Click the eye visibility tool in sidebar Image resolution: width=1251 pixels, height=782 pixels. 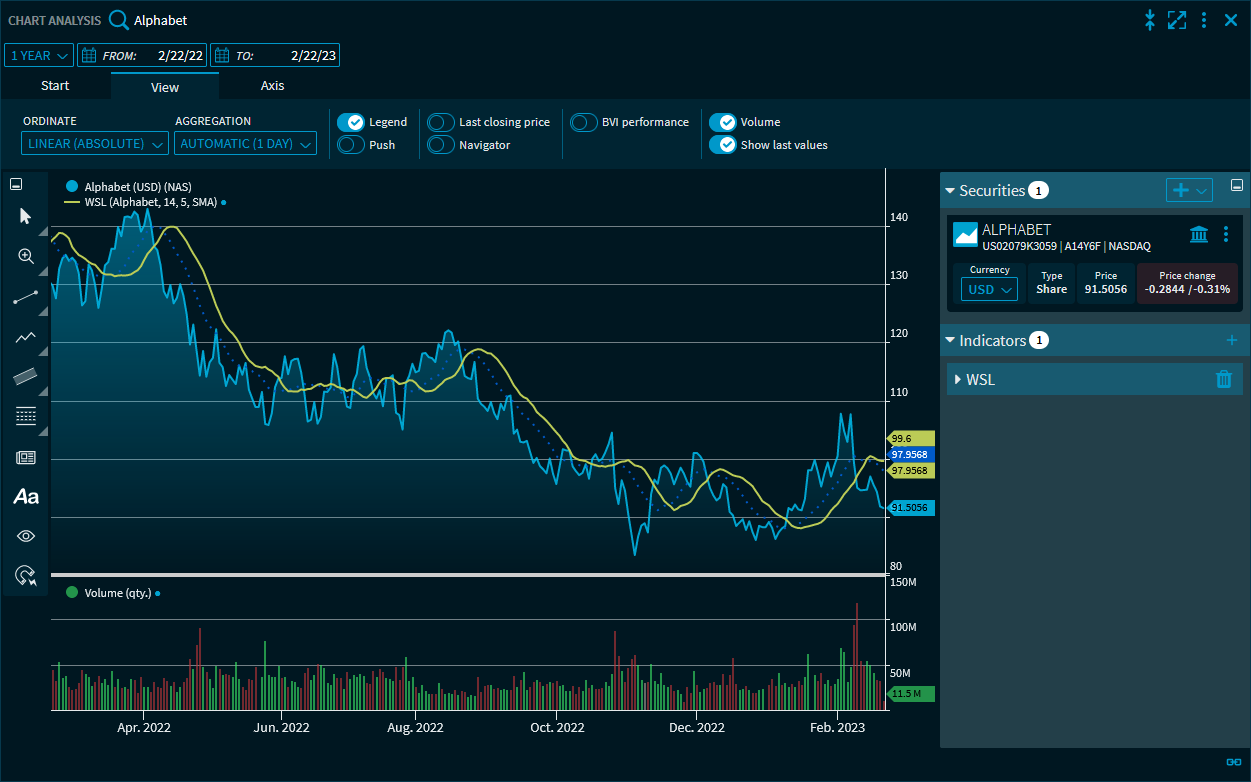pos(26,536)
